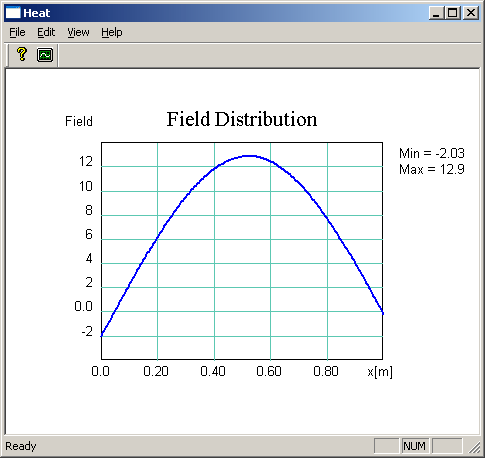
Task: Click the yellow question mark help icon
Action: point(22,55)
